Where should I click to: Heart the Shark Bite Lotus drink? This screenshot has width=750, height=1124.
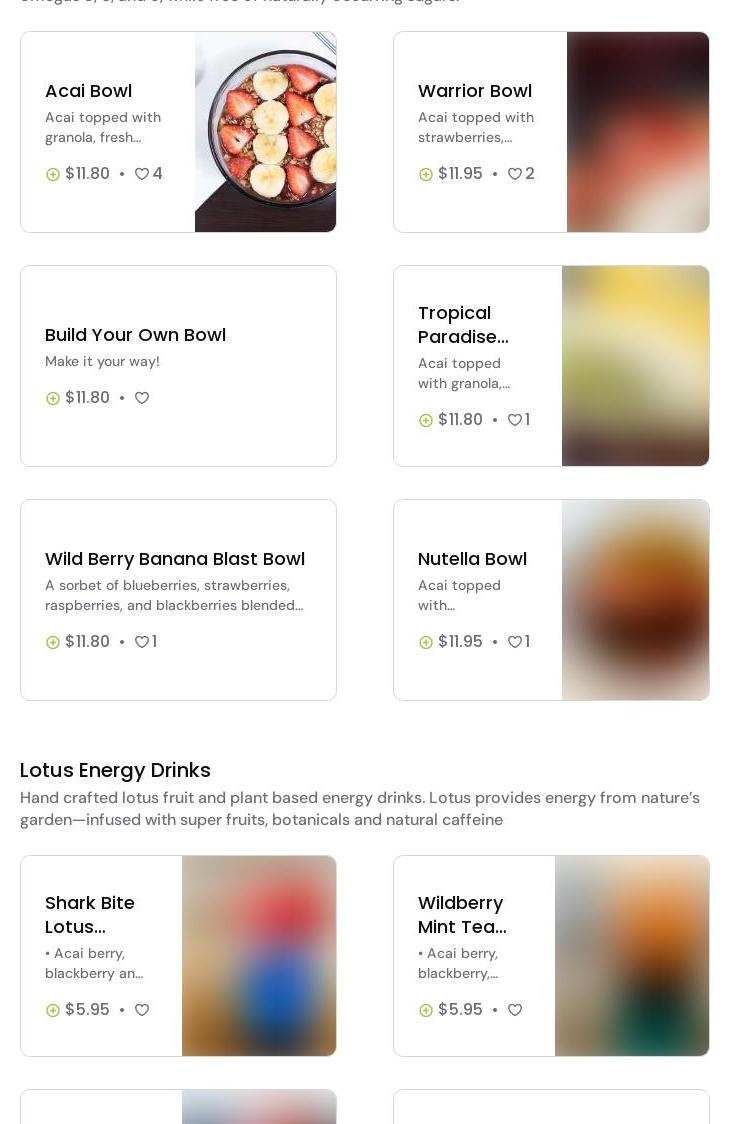click(x=142, y=1010)
